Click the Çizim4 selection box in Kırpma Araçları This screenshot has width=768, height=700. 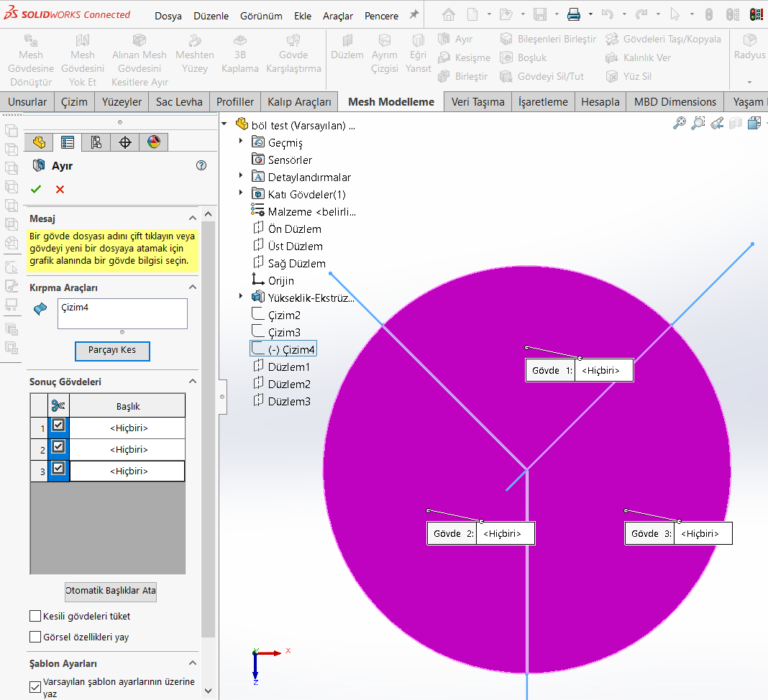pyautogui.click(x=122, y=313)
